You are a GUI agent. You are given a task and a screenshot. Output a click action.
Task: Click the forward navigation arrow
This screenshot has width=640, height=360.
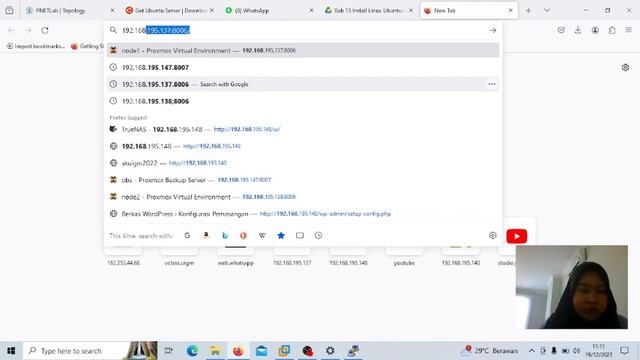click(28, 30)
